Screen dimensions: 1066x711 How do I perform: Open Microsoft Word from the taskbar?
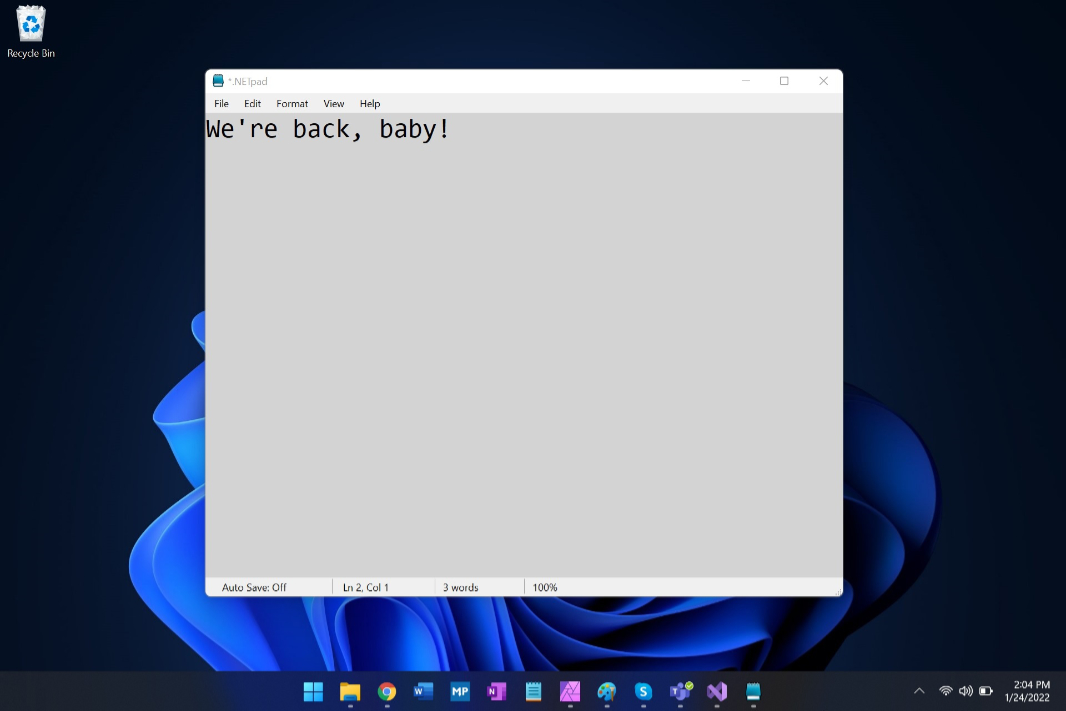(423, 691)
